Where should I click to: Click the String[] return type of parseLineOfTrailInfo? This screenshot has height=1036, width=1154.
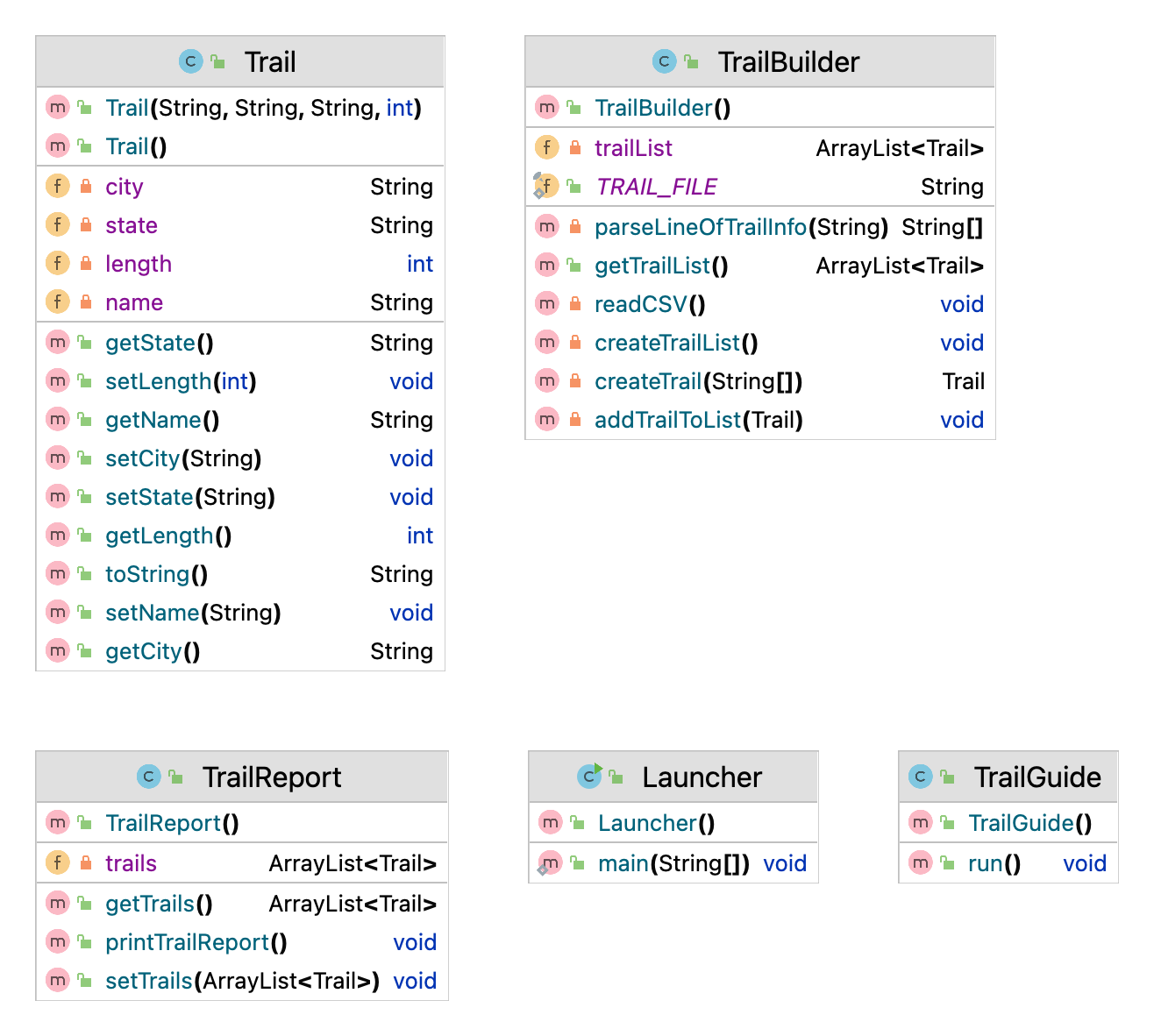(943, 227)
